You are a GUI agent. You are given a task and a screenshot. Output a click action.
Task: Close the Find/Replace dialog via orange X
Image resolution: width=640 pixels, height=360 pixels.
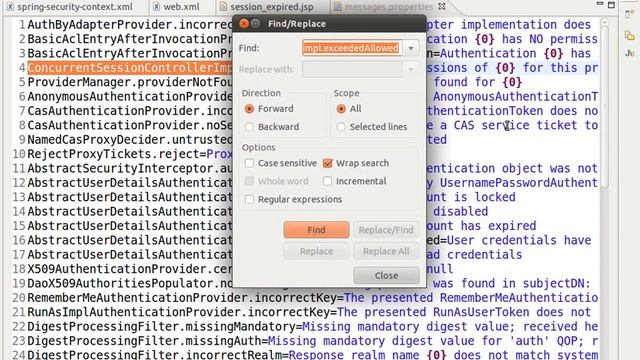click(244, 24)
